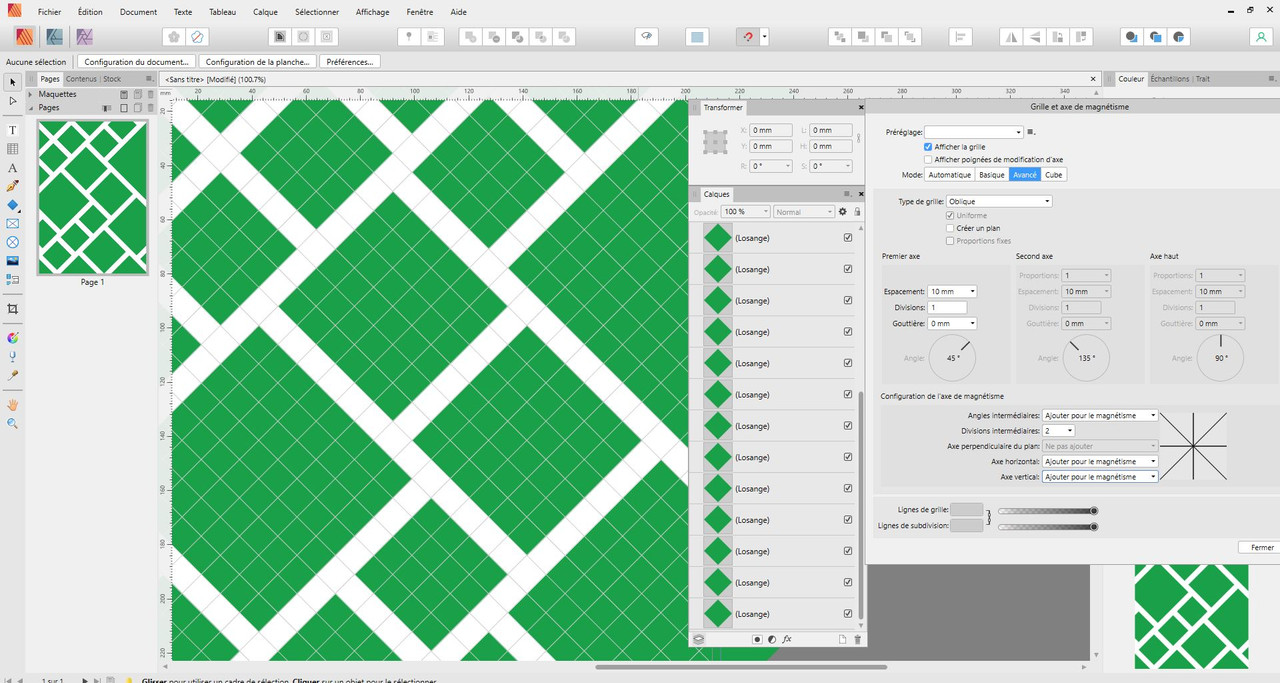Toggle visibility of the first (Losange) layer
Viewport: 1280px width, 683px height.
coord(848,238)
